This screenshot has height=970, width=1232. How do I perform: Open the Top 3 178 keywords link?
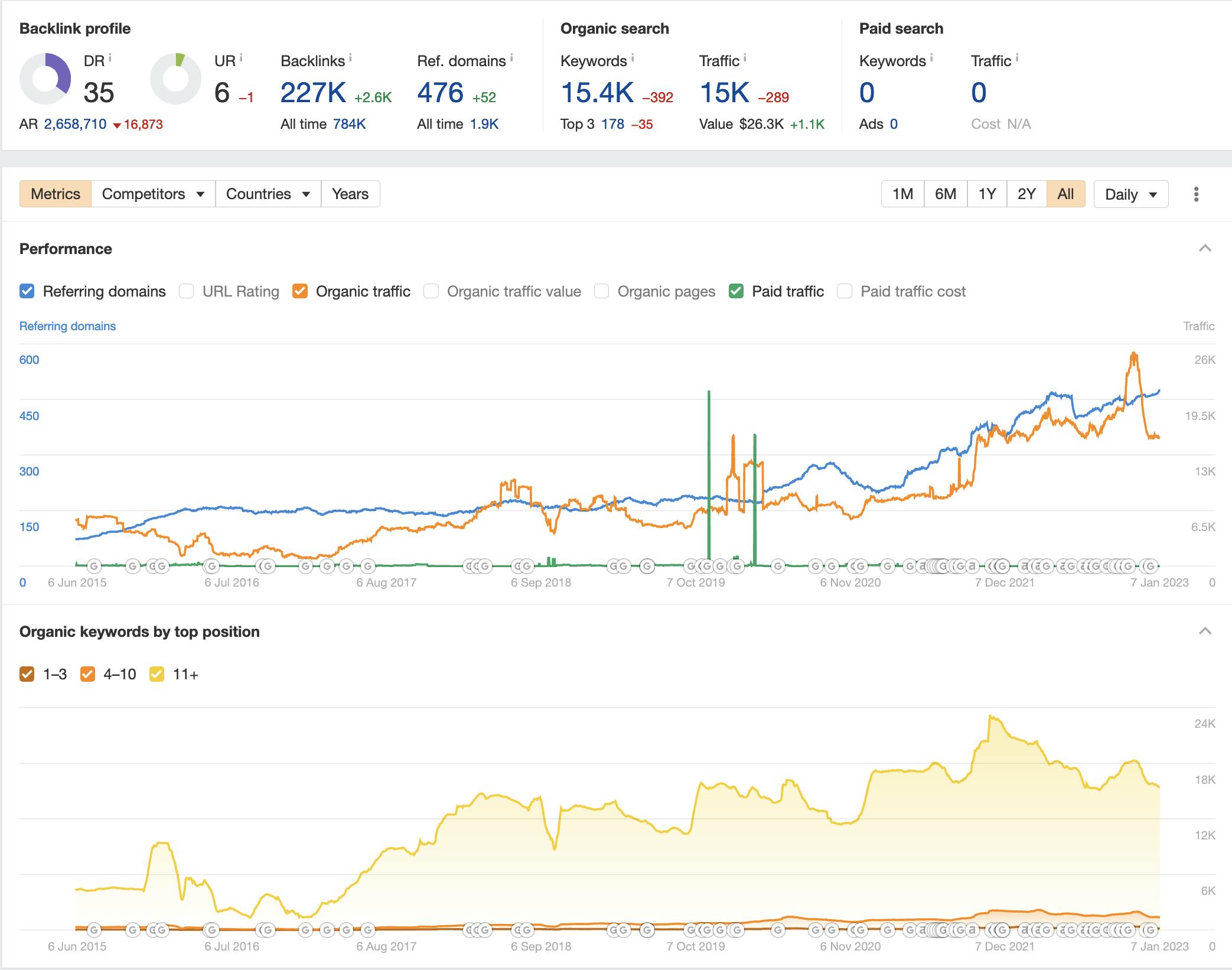coord(613,124)
